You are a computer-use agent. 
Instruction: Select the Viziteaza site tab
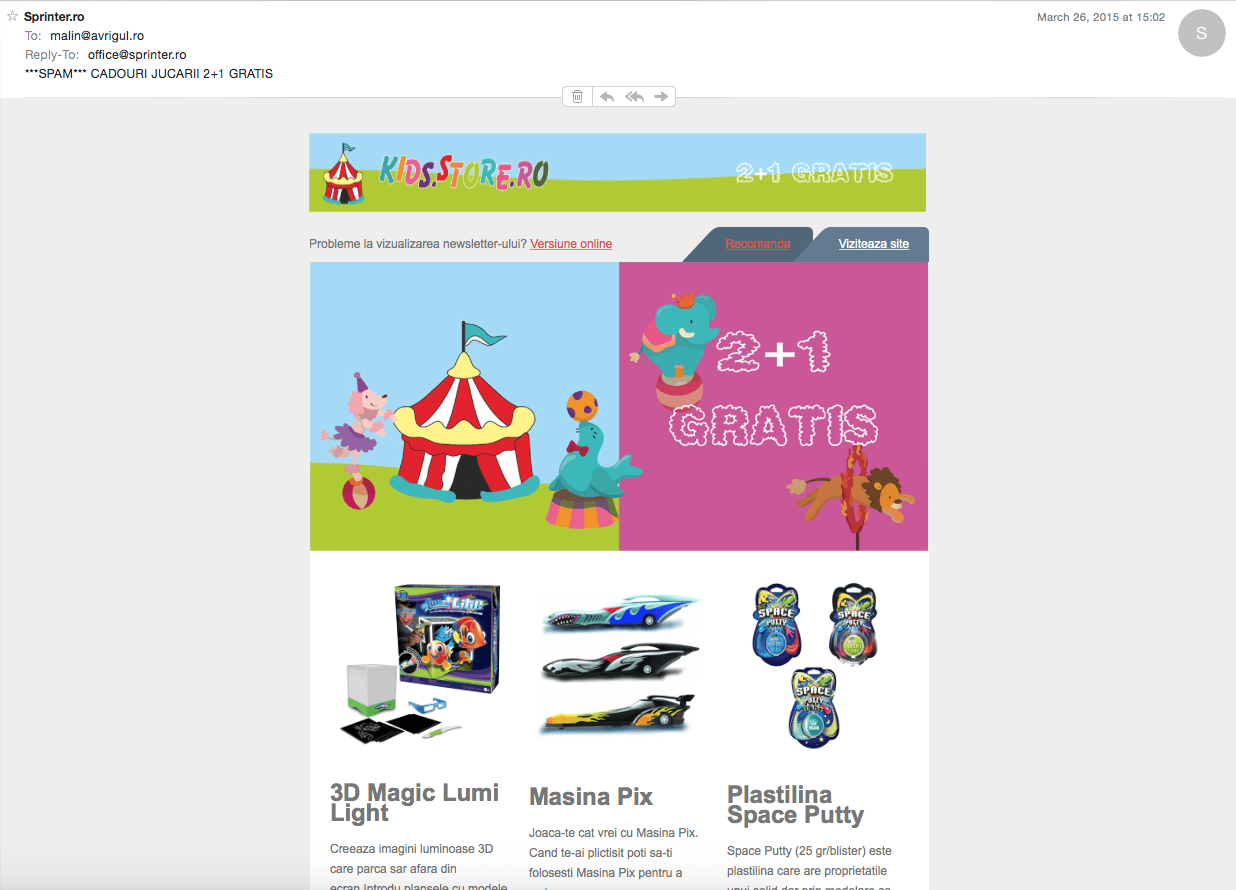coord(873,244)
